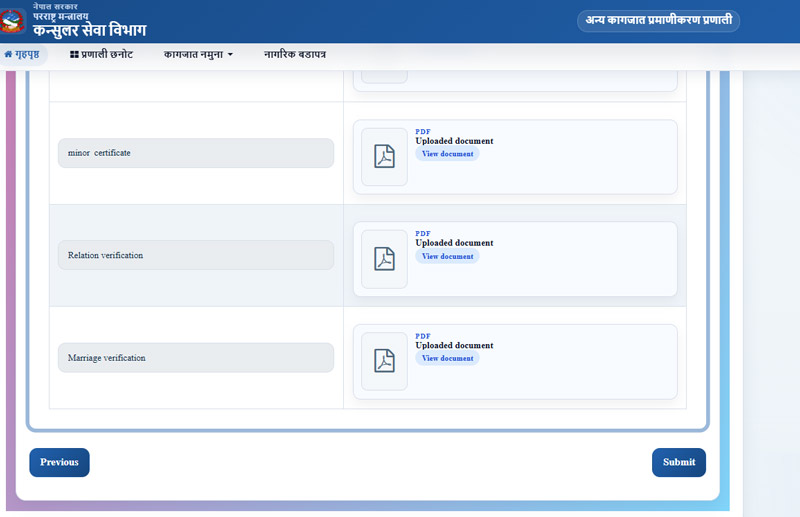Select the minor certificate name field
800x517 pixels.
196,153
